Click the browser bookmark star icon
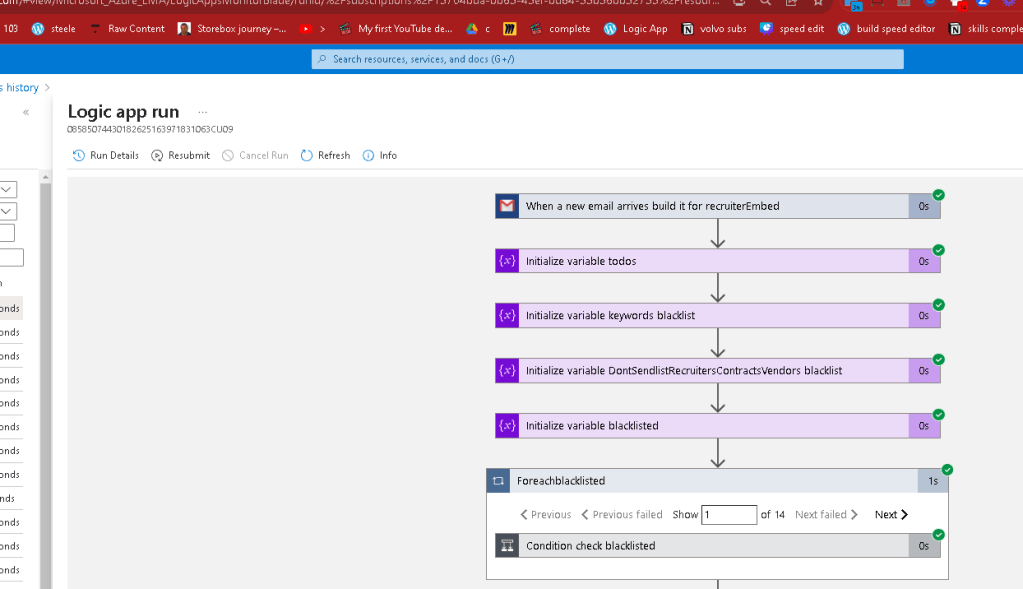Screen dimensions: 1023x589 coord(818,3)
